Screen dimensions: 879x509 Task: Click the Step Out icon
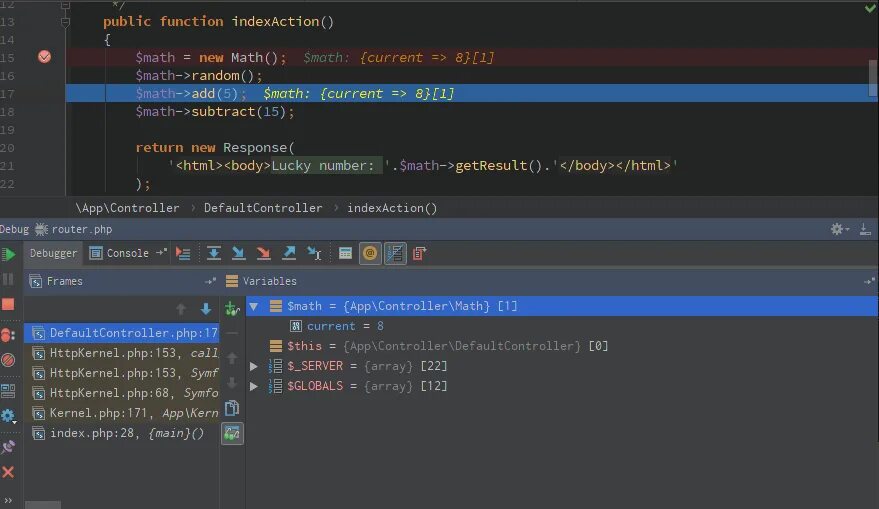(289, 253)
